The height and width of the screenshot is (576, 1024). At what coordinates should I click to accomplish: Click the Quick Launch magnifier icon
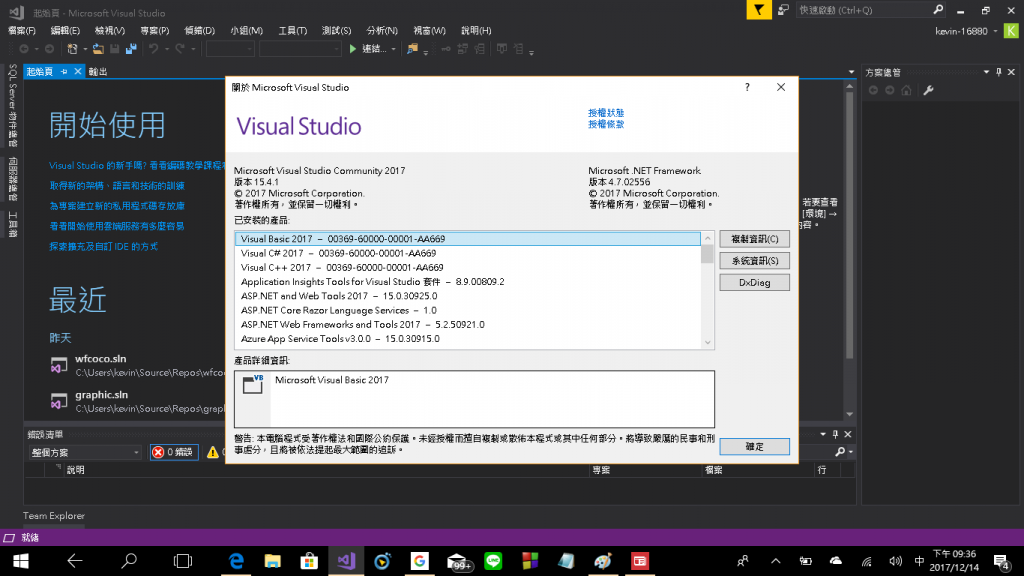pyautogui.click(x=938, y=10)
